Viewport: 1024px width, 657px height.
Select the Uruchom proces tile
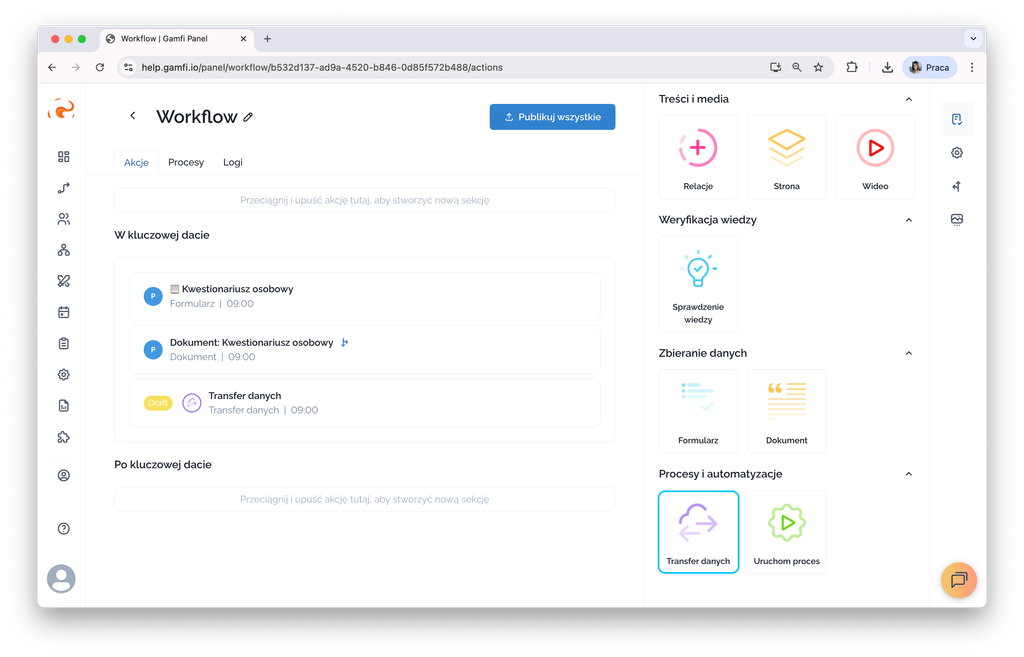pos(786,531)
